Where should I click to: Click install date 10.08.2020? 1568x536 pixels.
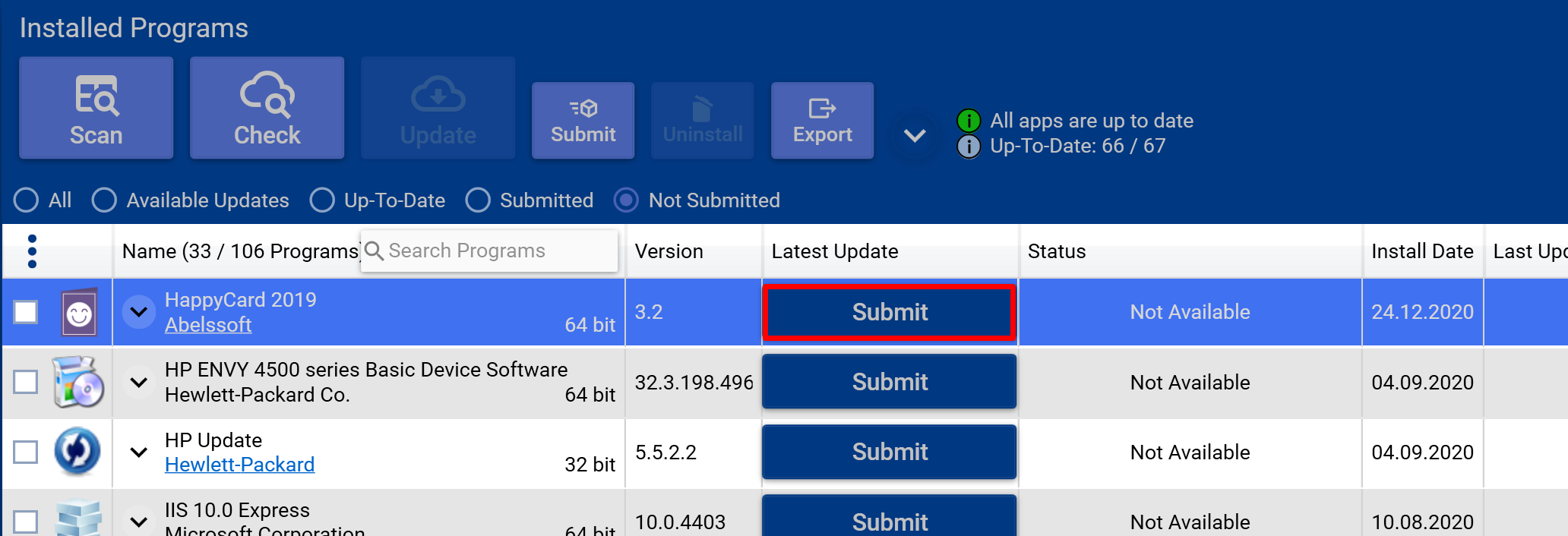tap(1423, 522)
